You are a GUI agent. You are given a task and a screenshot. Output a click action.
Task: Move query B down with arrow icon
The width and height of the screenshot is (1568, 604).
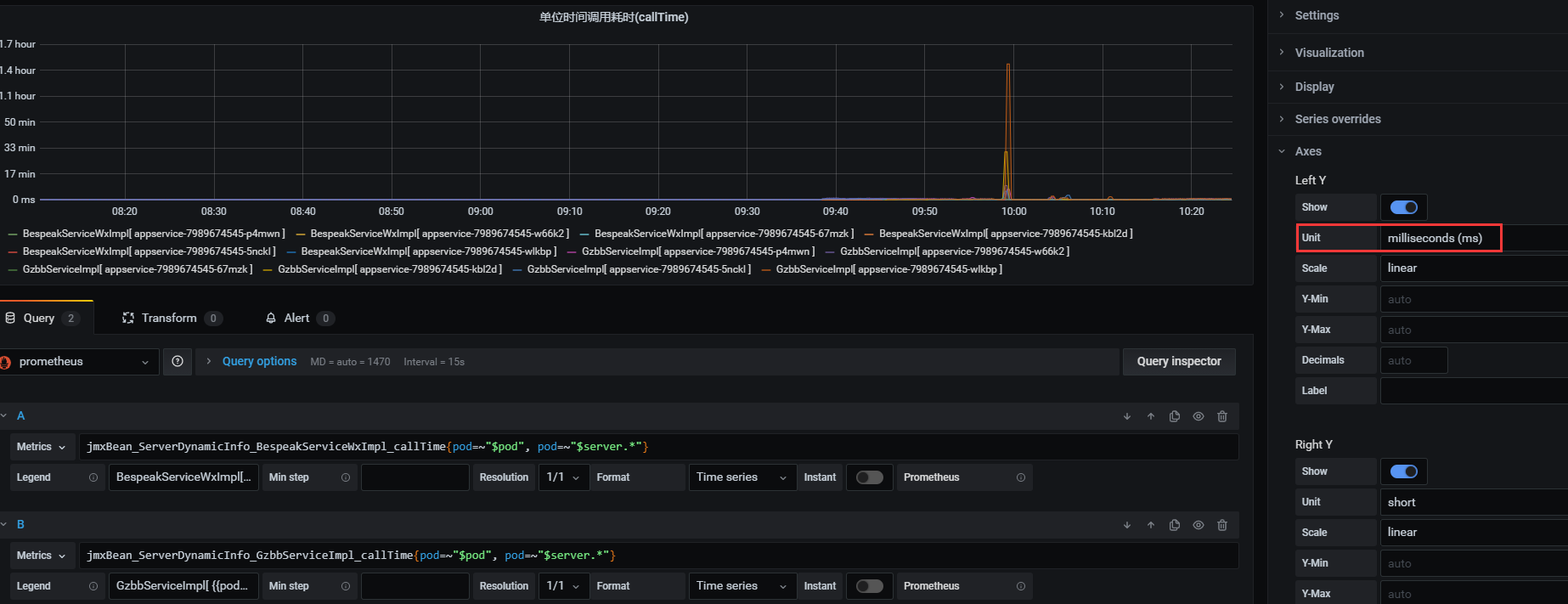[x=1127, y=525]
